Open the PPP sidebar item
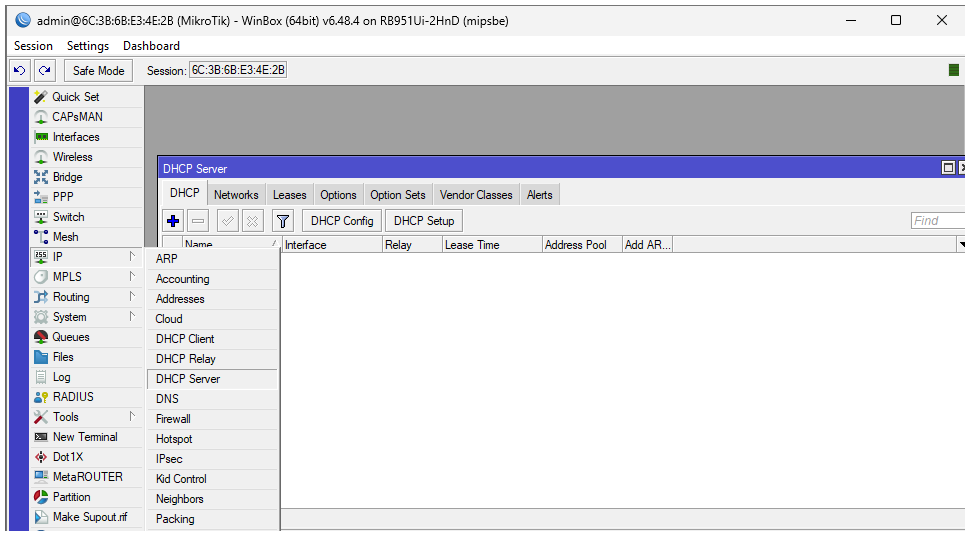The height and width of the screenshot is (536, 970). [x=87, y=197]
